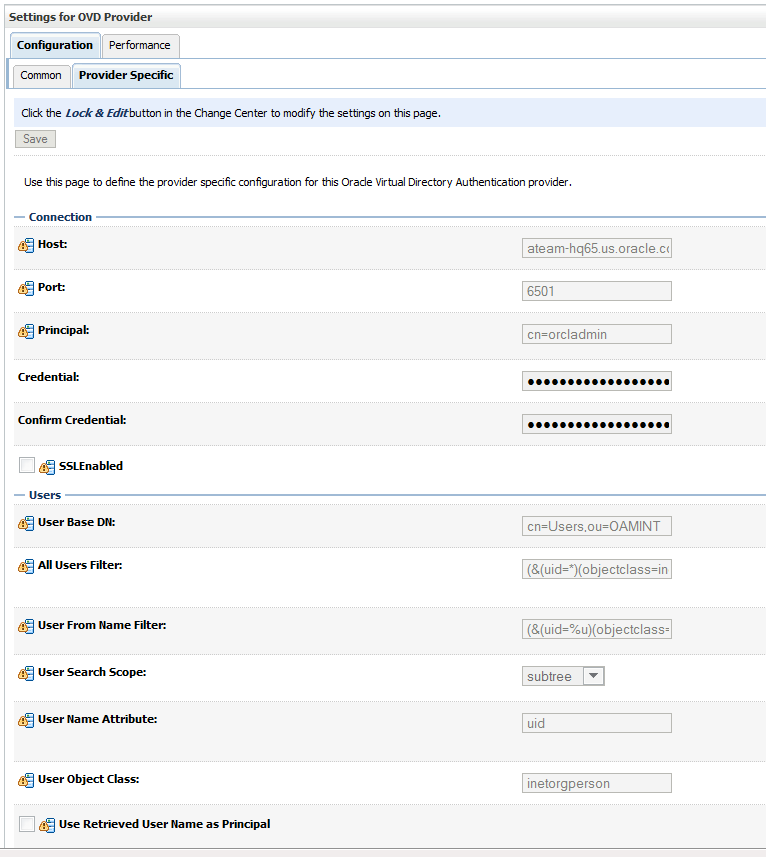
Task: Click the info icon beside Port
Action: coord(26,288)
